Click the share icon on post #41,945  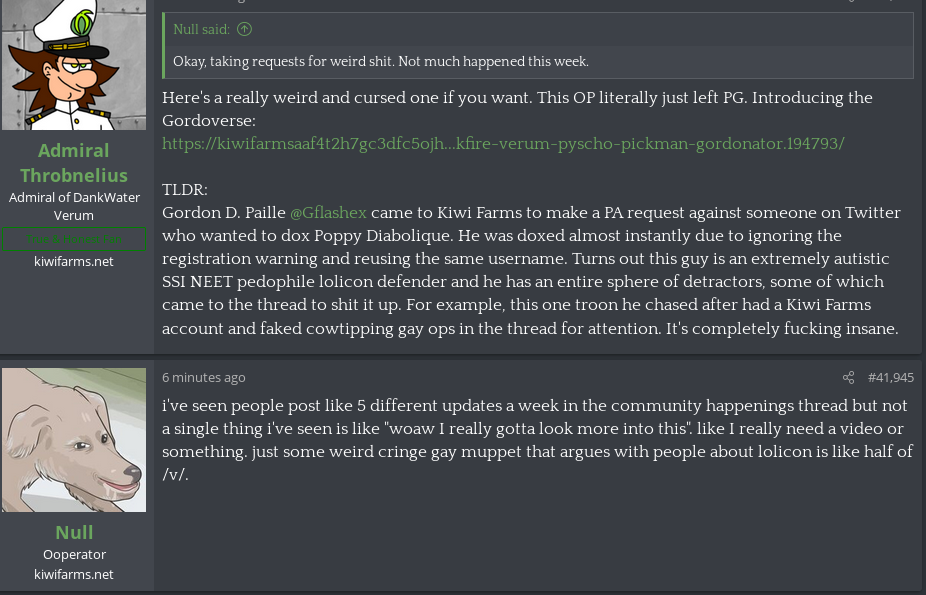(848, 377)
